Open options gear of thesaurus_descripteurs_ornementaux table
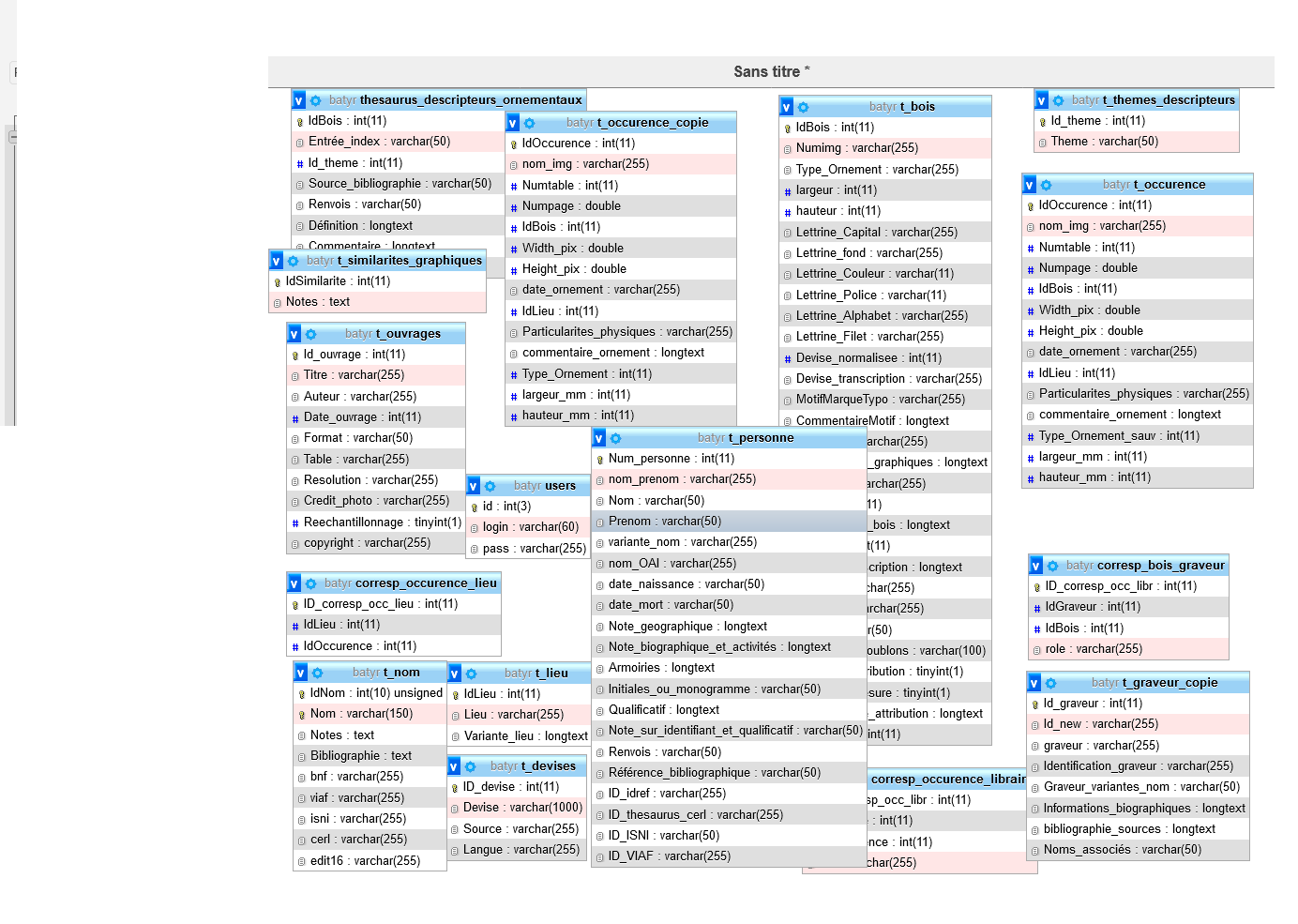The width and height of the screenshot is (1298, 924). tap(316, 100)
